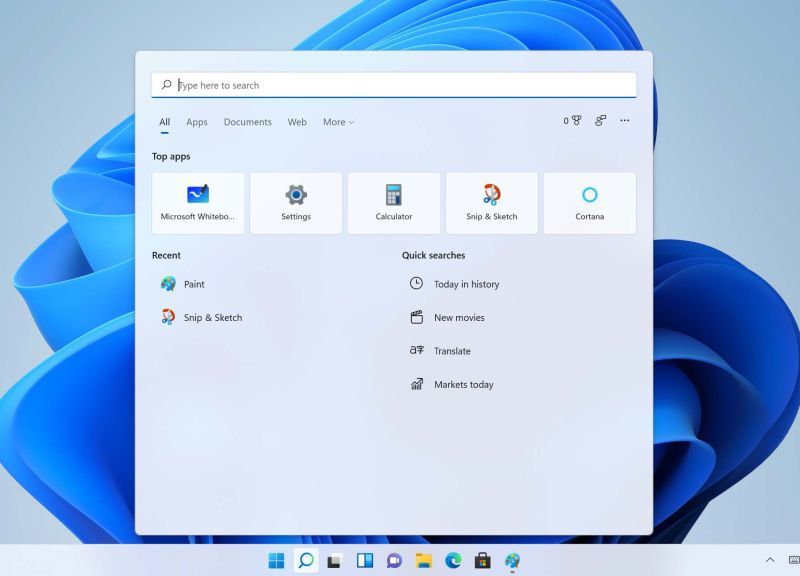The height and width of the screenshot is (576, 800).
Task: Open Microsoft Store from the taskbar
Action: pos(482,561)
